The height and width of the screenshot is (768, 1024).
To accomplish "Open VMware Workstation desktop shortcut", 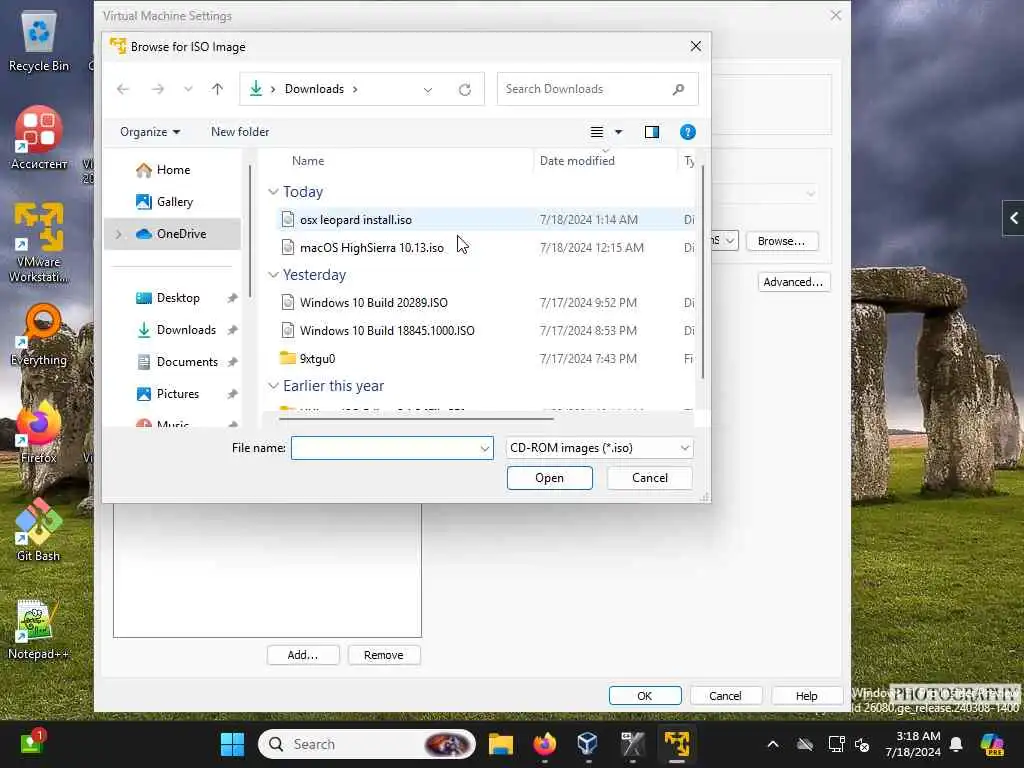I will pyautogui.click(x=39, y=244).
